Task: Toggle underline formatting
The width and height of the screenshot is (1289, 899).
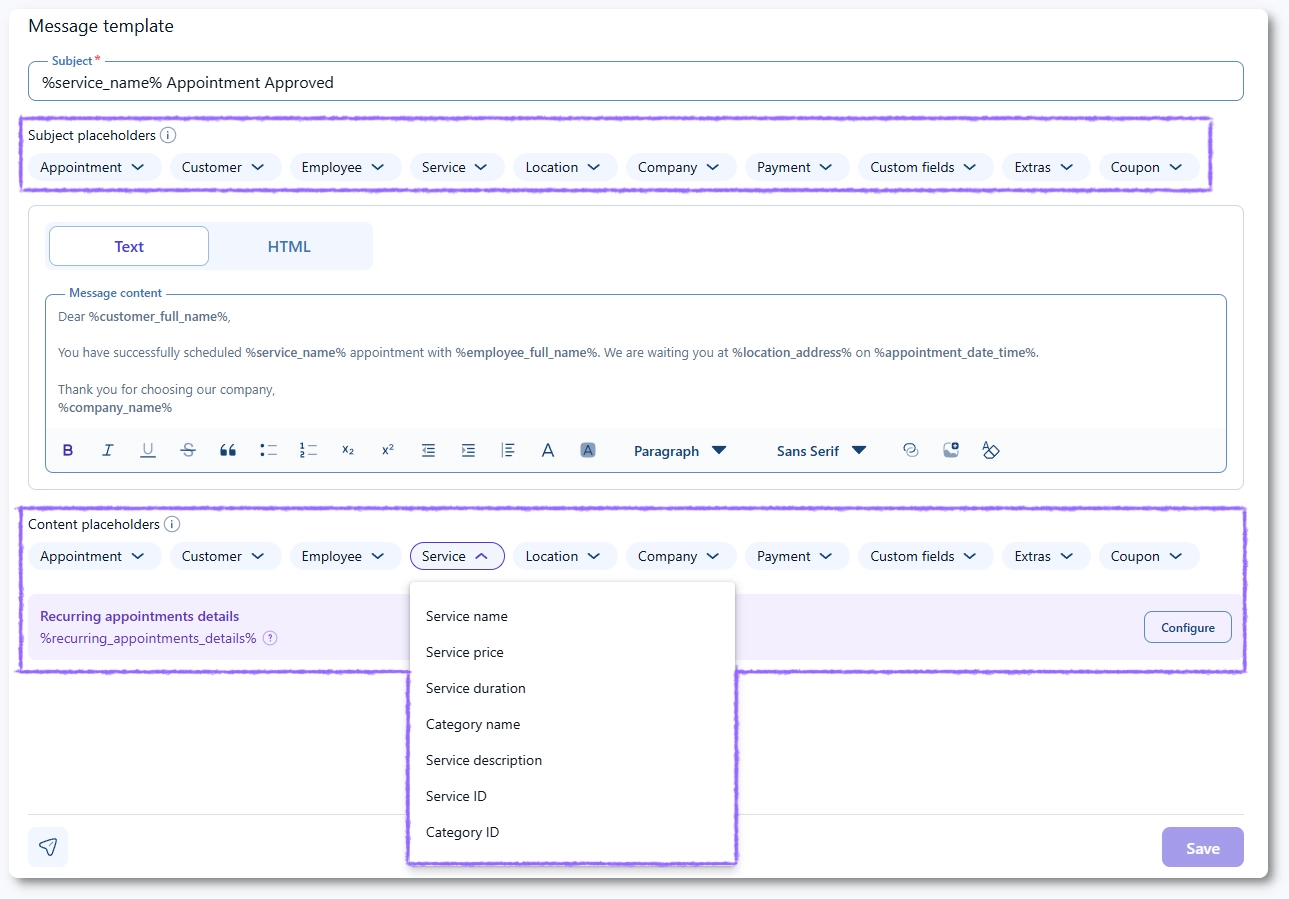Action: click(148, 451)
